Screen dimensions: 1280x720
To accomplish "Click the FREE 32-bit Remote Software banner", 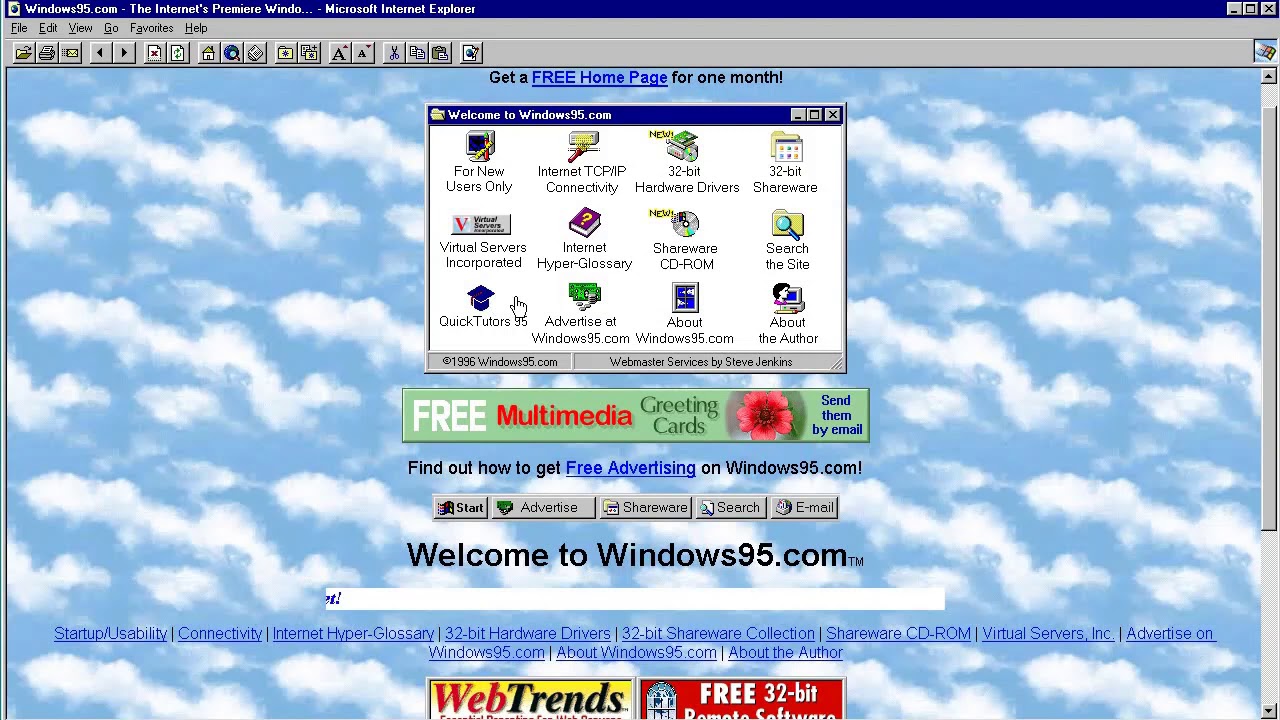I will (x=741, y=699).
